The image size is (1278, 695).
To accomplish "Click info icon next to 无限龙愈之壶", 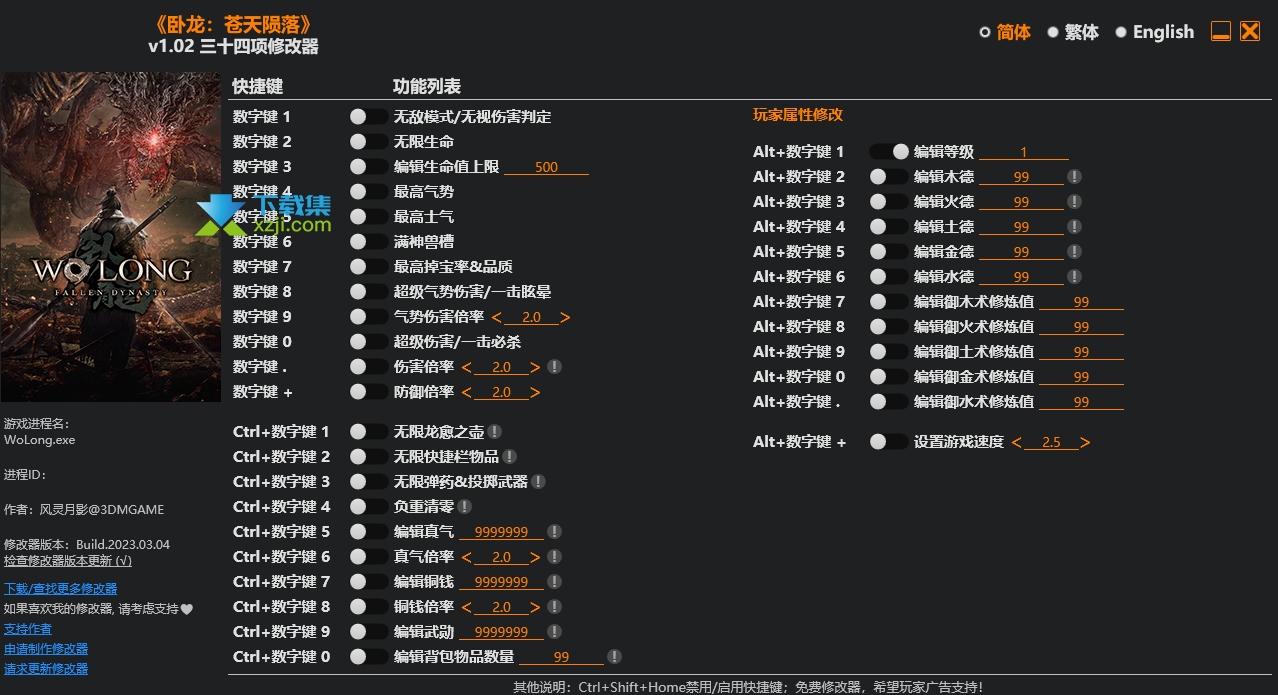I will [x=494, y=432].
